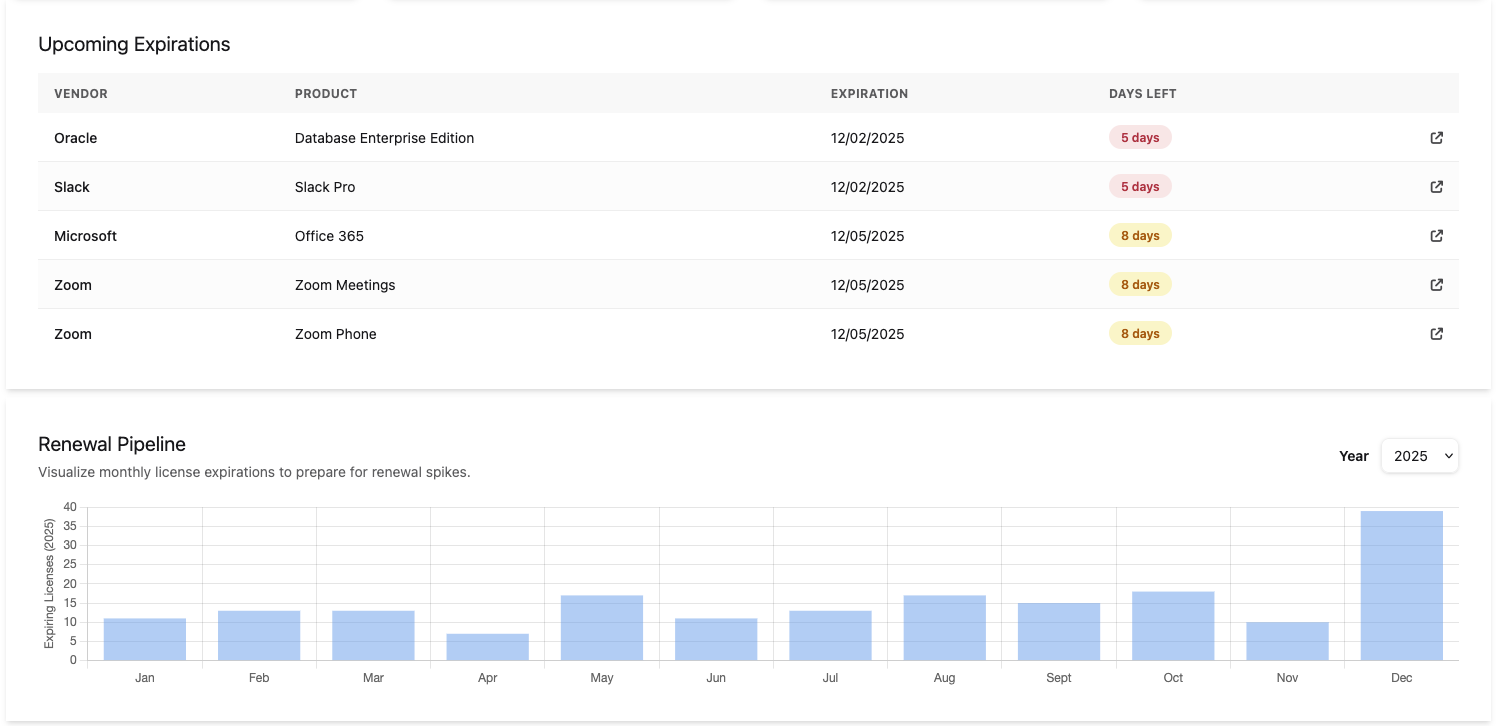Click the December bar in the chart

(1401, 585)
